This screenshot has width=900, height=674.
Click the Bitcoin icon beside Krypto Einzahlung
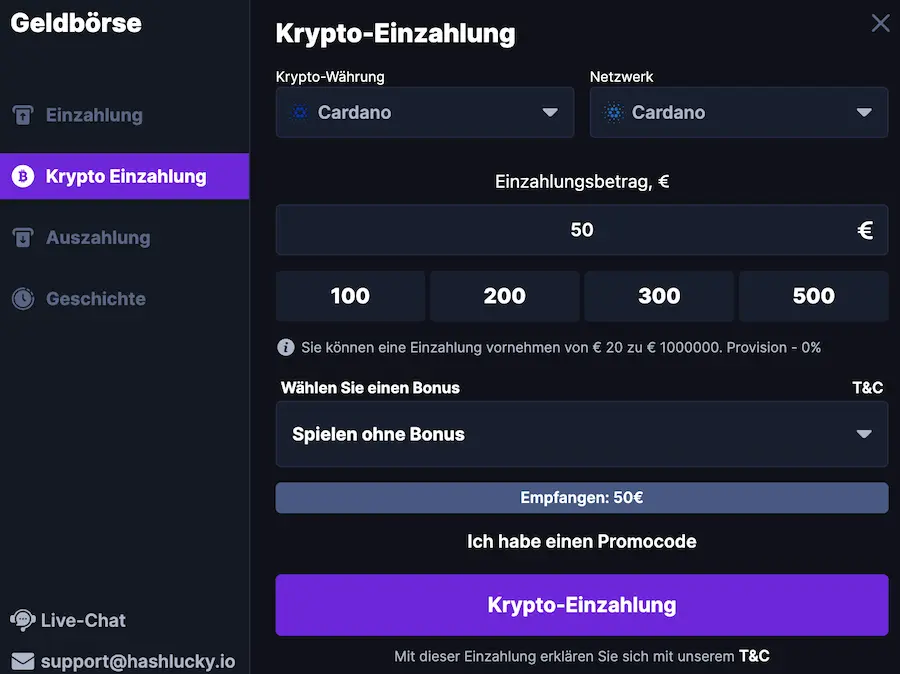[22, 176]
